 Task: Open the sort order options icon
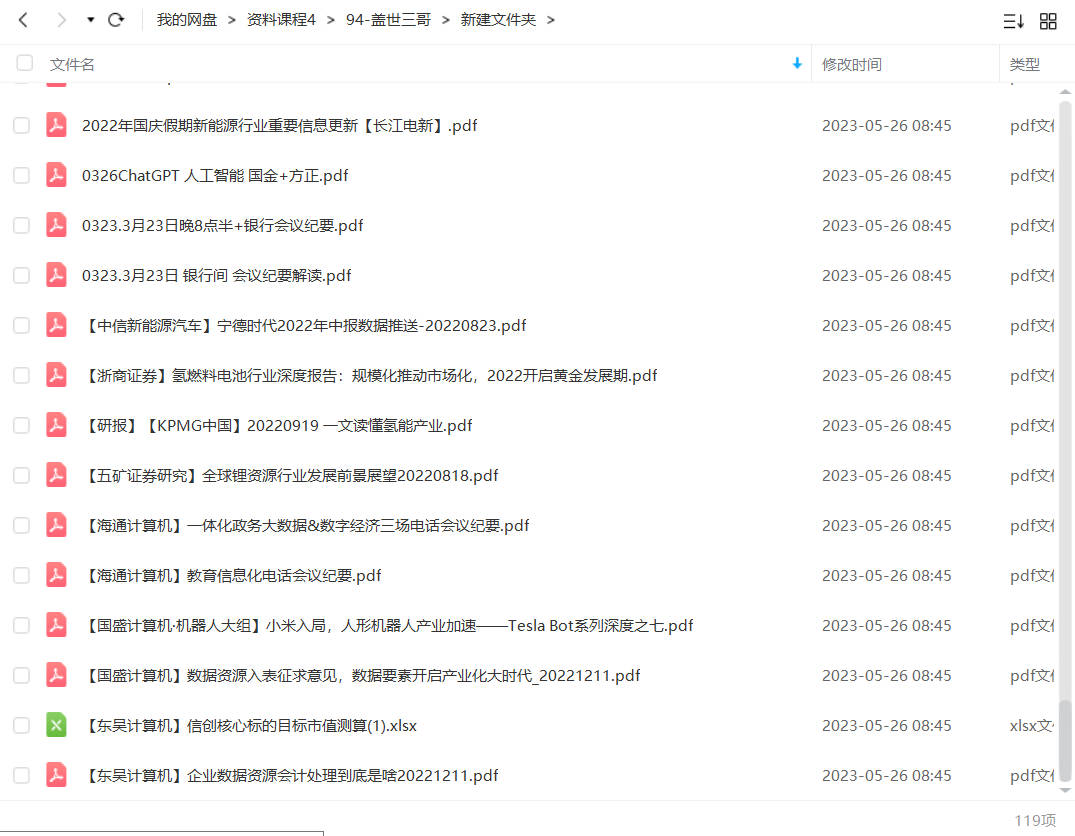pyautogui.click(x=1013, y=21)
